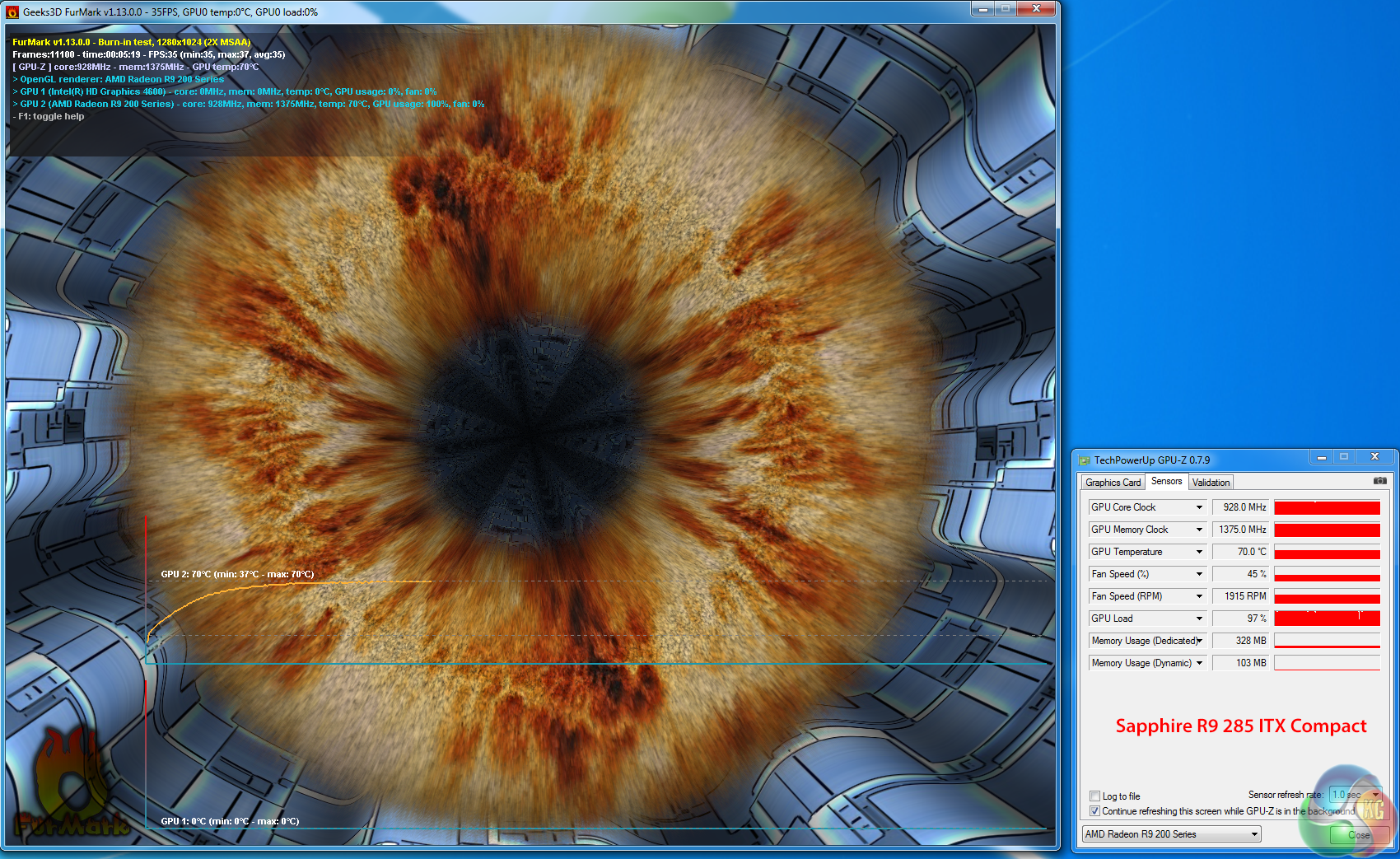The image size is (1400, 859).
Task: Open the Memory Usage (Dynamic) dropdown
Action: [1199, 663]
